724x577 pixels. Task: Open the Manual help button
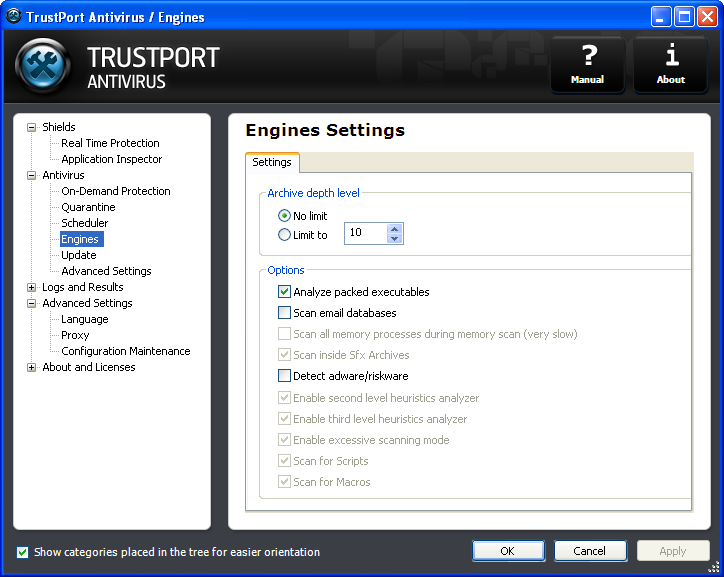tap(587, 65)
